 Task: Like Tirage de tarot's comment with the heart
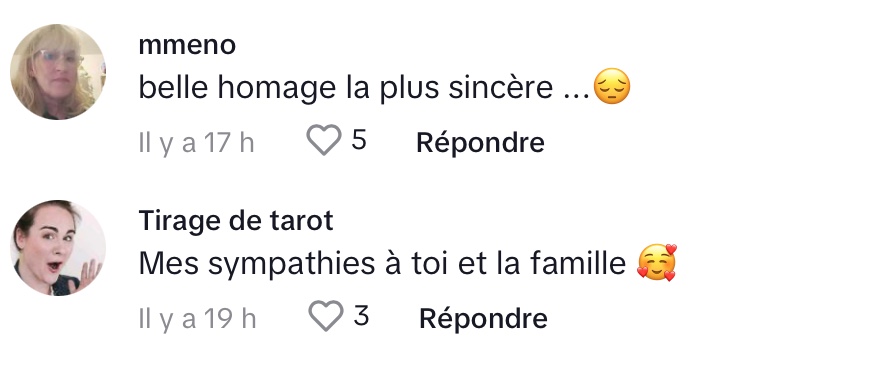point(326,316)
